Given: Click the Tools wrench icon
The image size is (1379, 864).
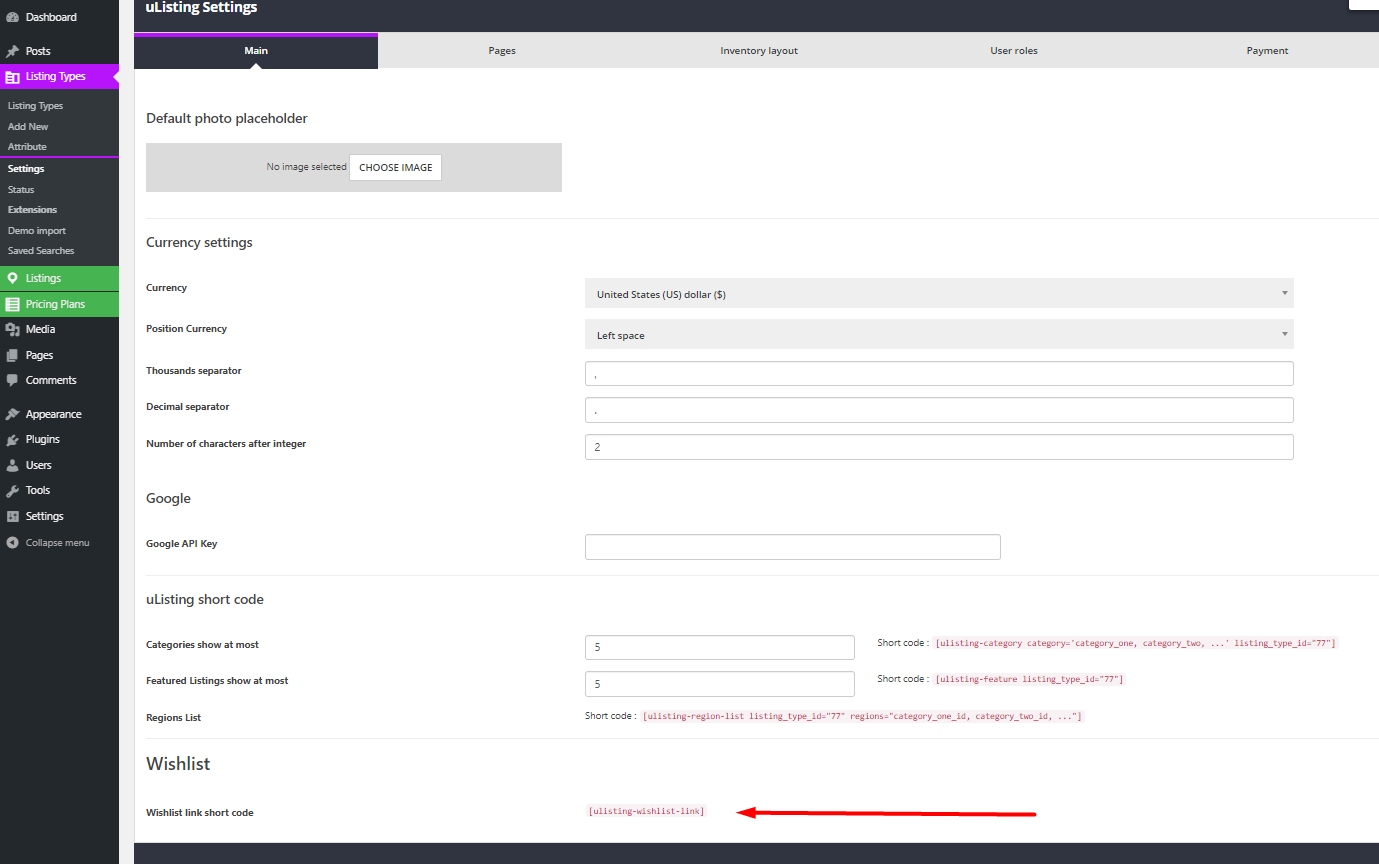Looking at the screenshot, I should pyautogui.click(x=12, y=490).
